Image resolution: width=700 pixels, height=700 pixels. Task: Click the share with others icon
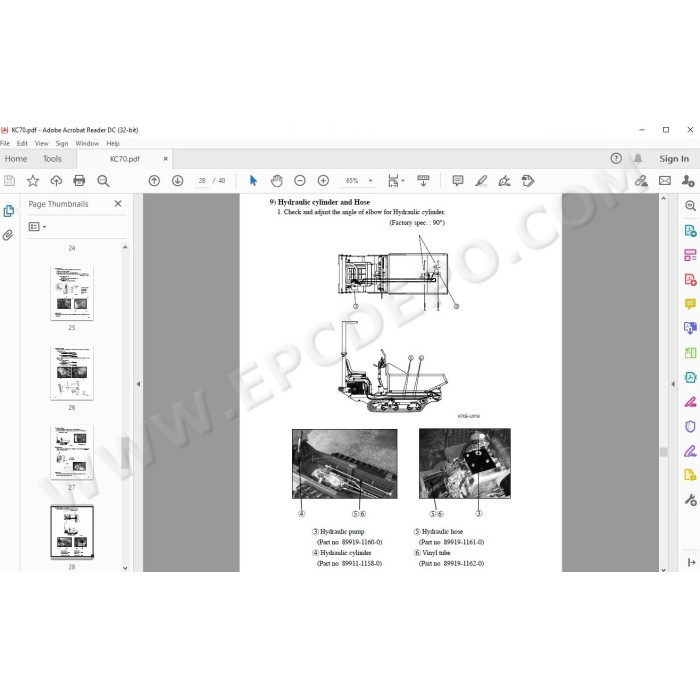(x=688, y=181)
